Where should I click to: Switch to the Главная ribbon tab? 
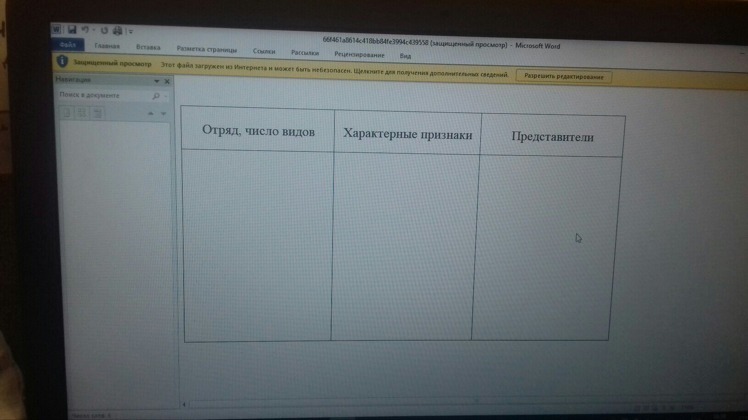click(x=107, y=46)
